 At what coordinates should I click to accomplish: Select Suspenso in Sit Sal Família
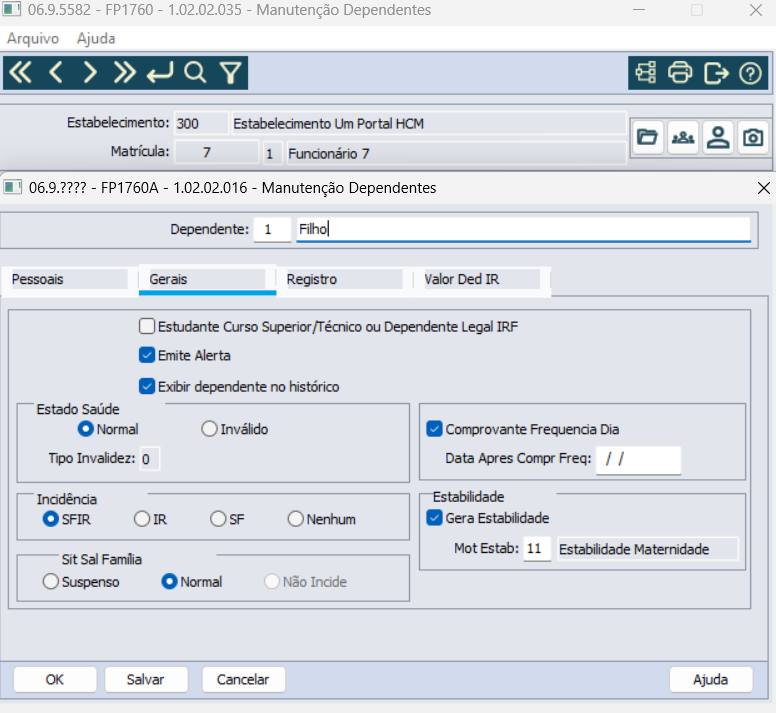(x=50, y=581)
